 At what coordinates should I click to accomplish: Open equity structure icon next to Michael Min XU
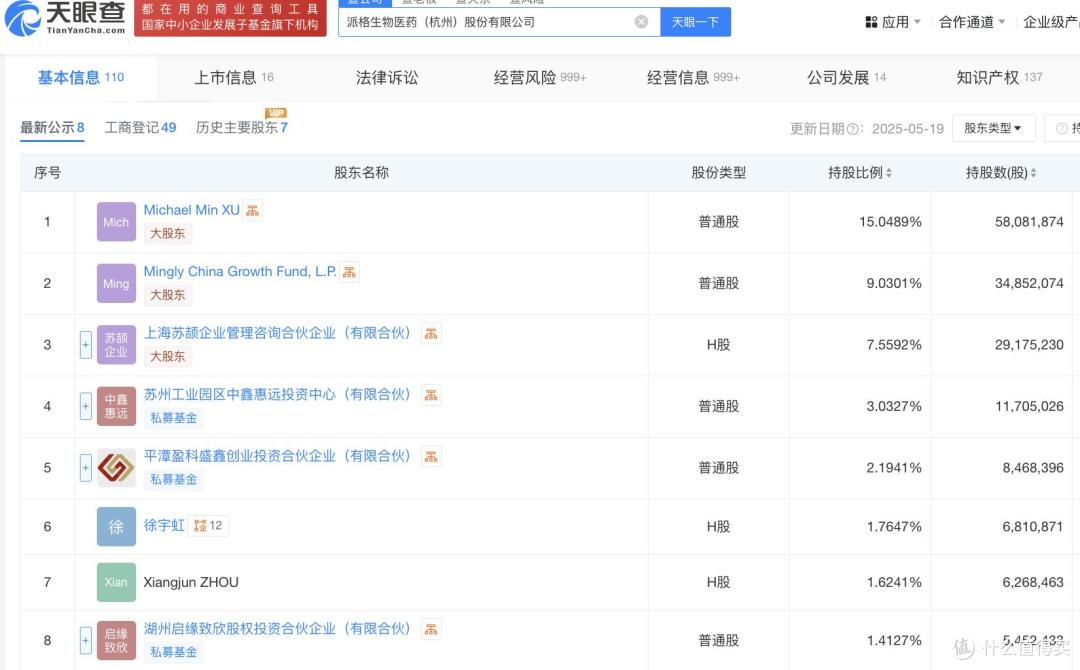pyautogui.click(x=253, y=211)
